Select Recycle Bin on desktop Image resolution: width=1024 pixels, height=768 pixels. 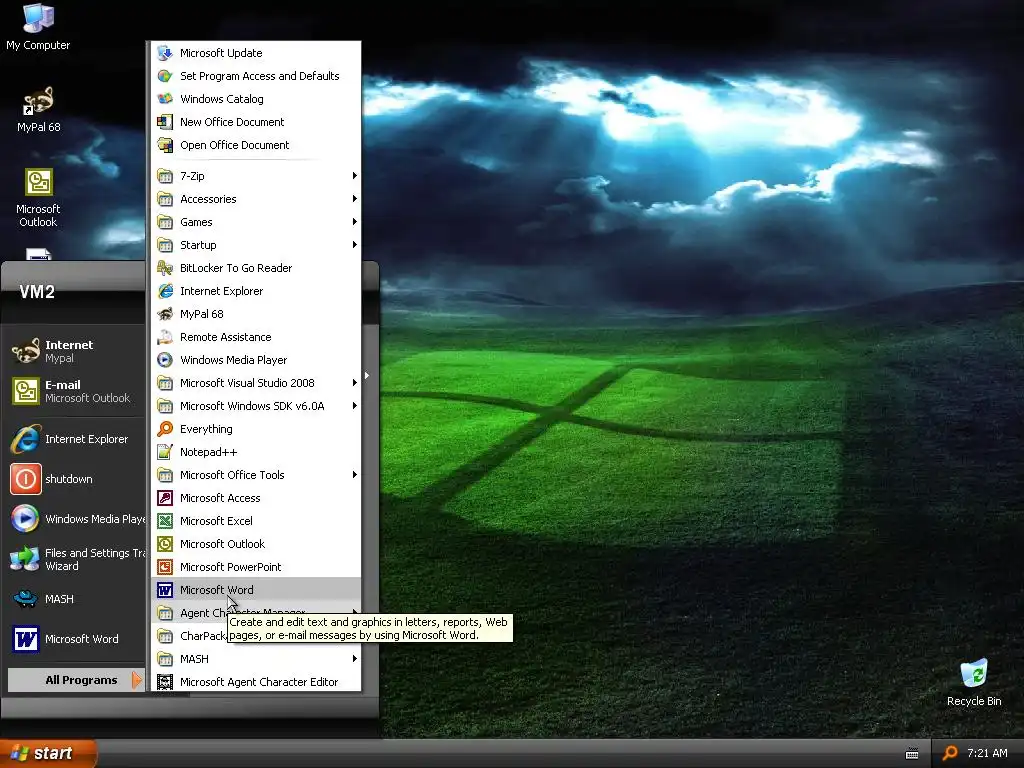(974, 682)
